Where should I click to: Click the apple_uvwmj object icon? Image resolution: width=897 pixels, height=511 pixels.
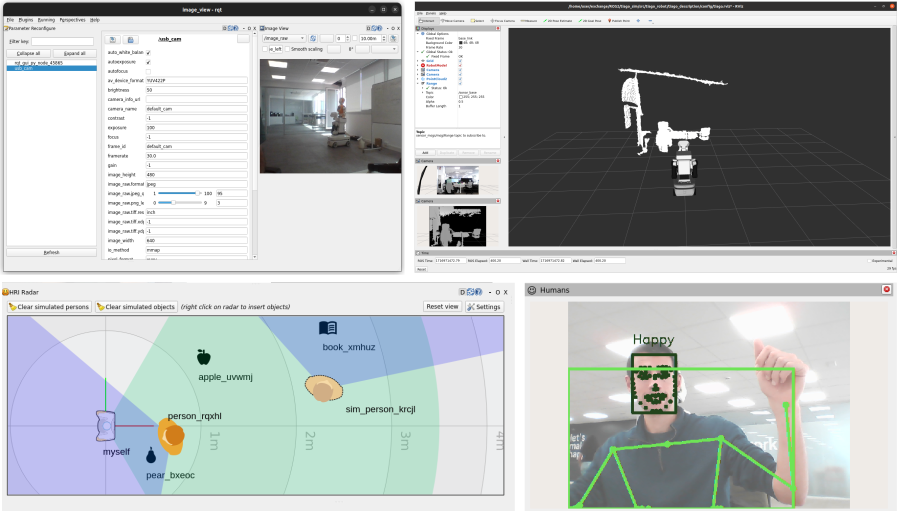[204, 357]
